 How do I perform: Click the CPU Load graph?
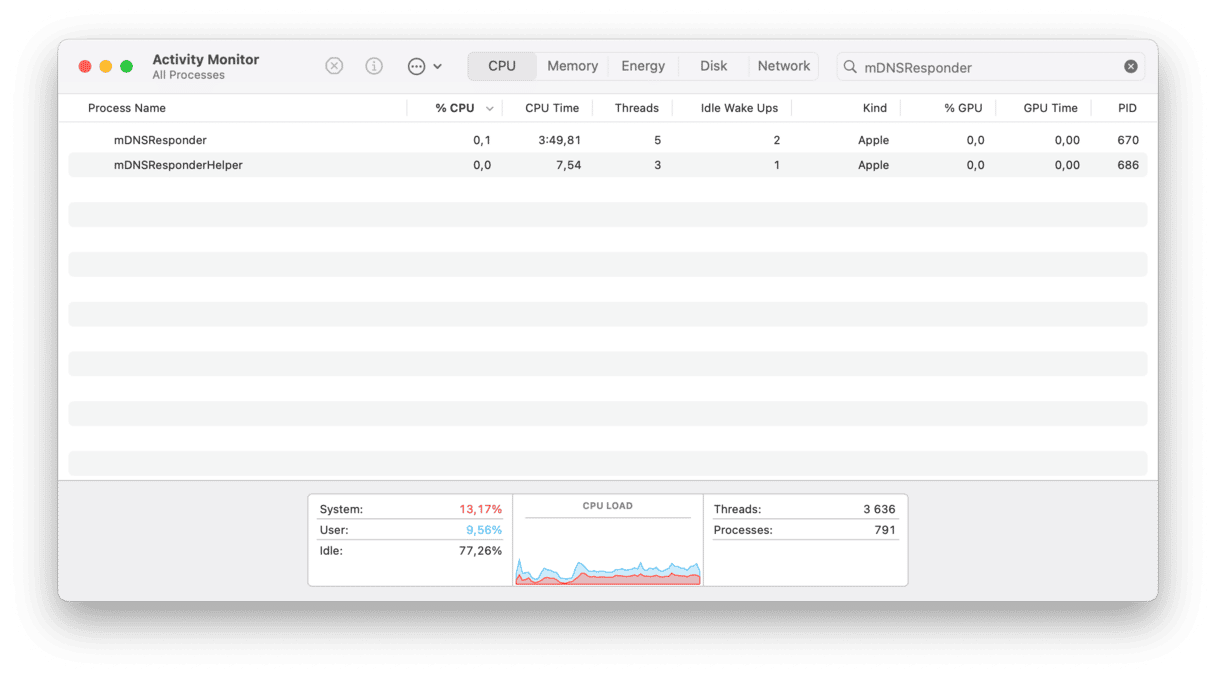click(x=608, y=550)
